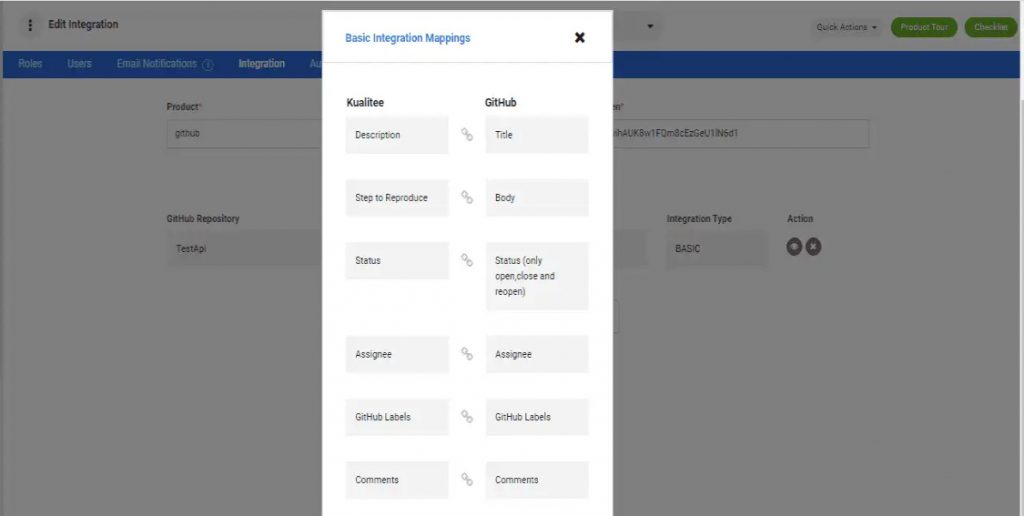Click link icon beside Description mapping
Image resolution: width=1024 pixels, height=516 pixels.
pos(467,135)
